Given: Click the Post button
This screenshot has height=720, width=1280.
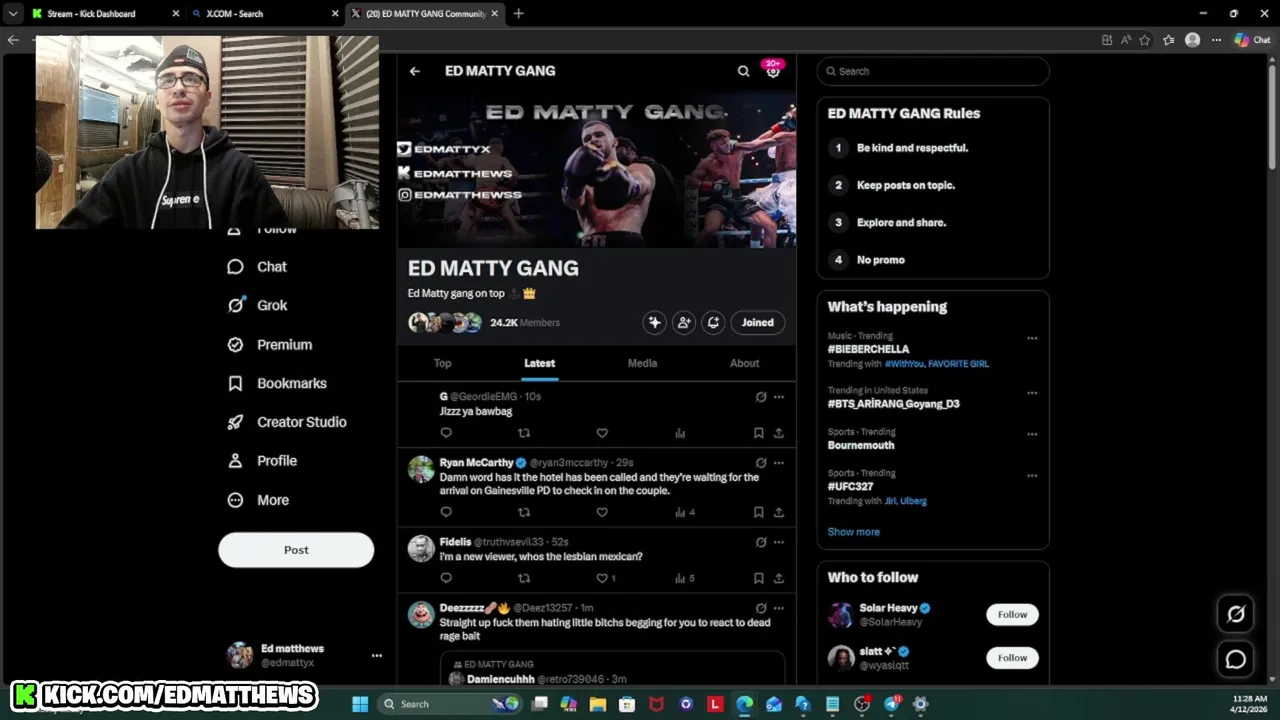Looking at the screenshot, I should coord(296,550).
